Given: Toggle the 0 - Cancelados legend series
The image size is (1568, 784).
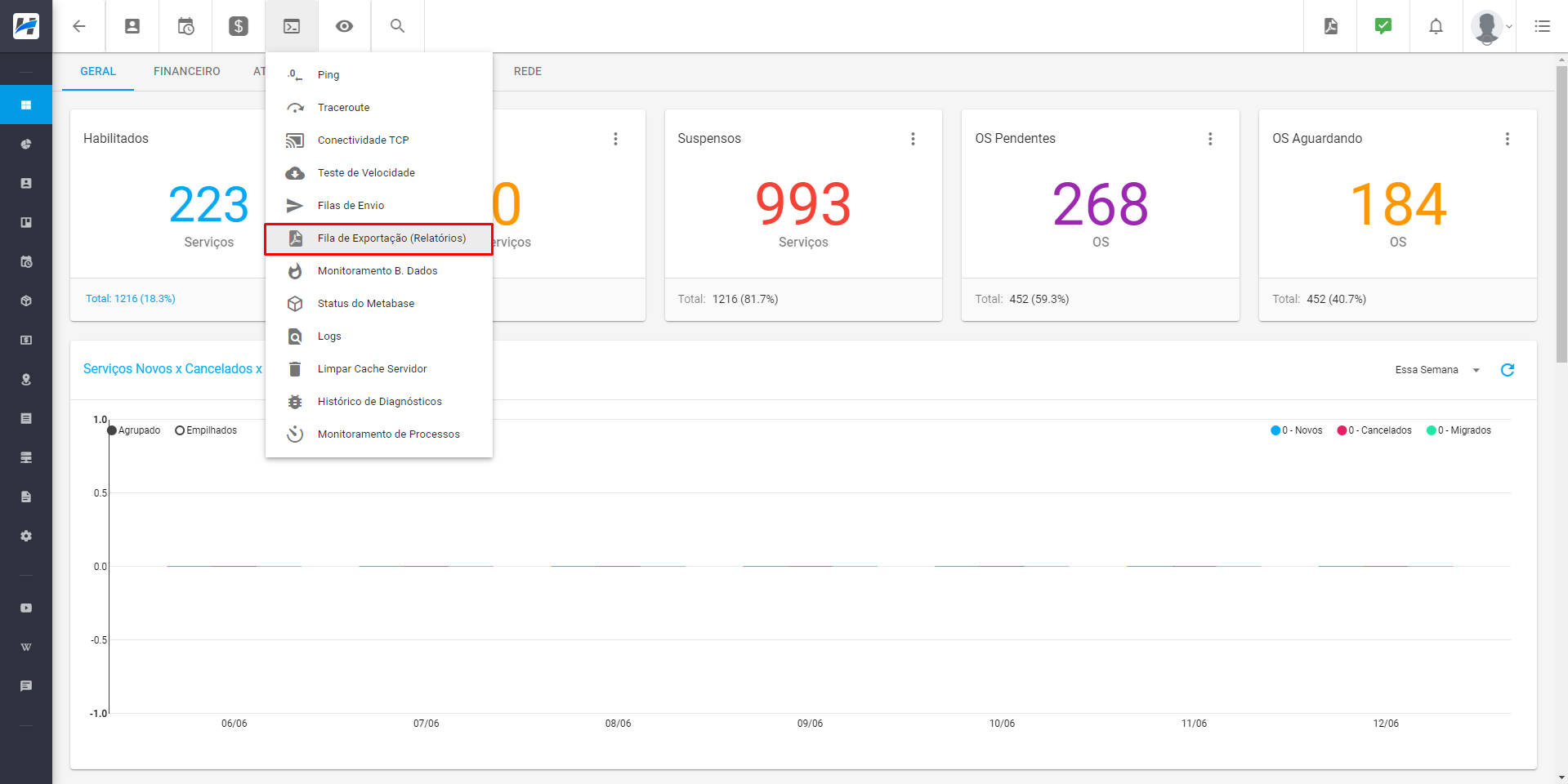Looking at the screenshot, I should (1374, 430).
